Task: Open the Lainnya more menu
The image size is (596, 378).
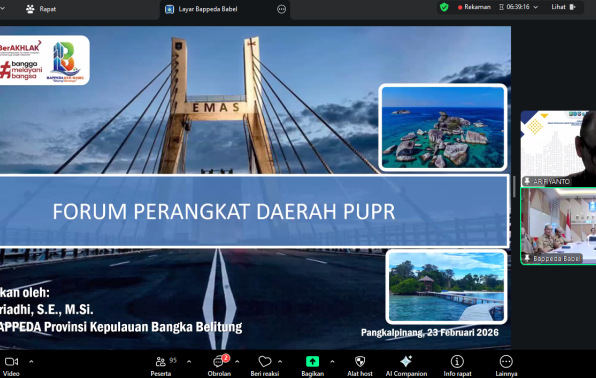Action: [506, 361]
